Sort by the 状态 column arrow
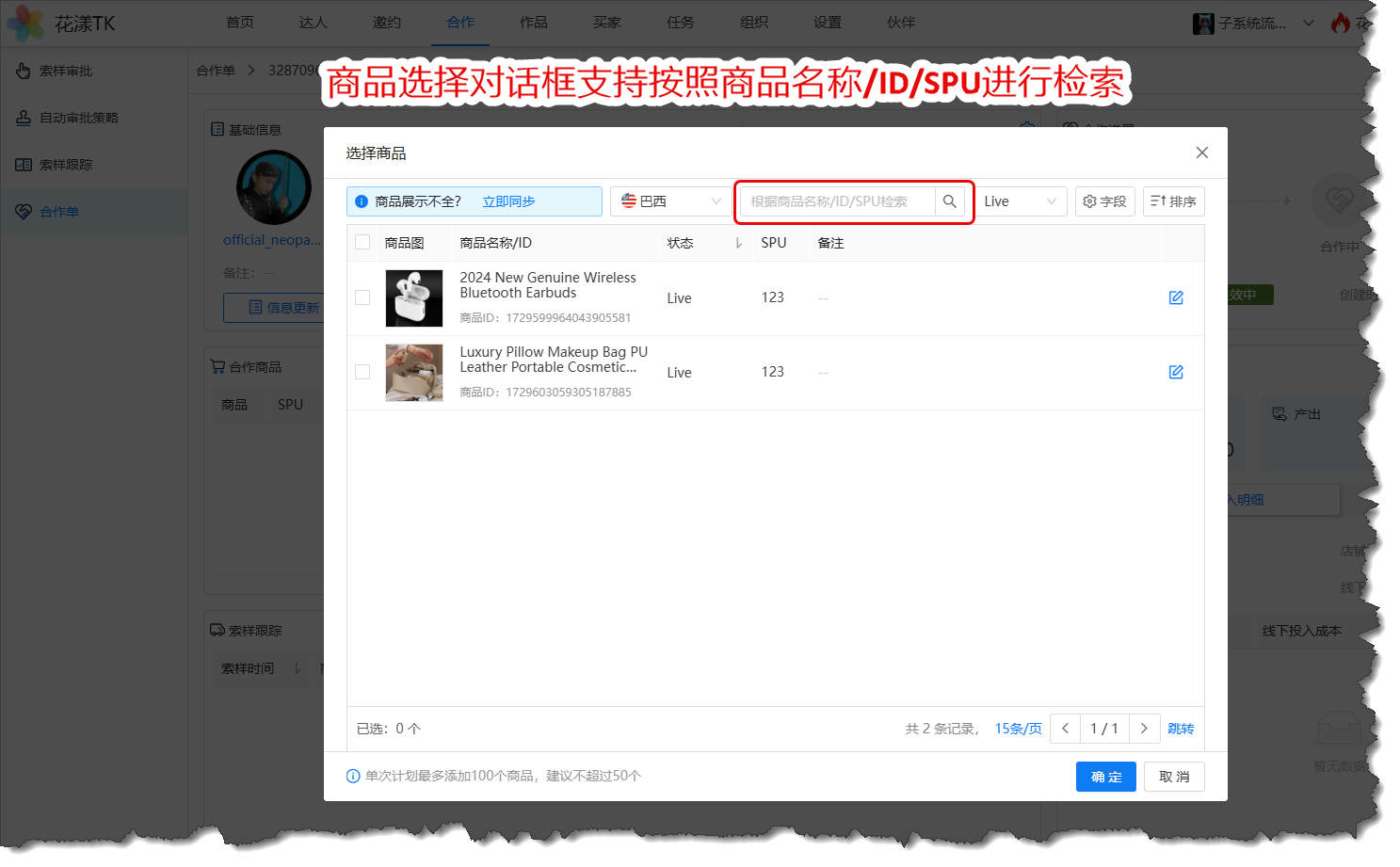Viewport: 1400px width, 867px height. [x=738, y=243]
